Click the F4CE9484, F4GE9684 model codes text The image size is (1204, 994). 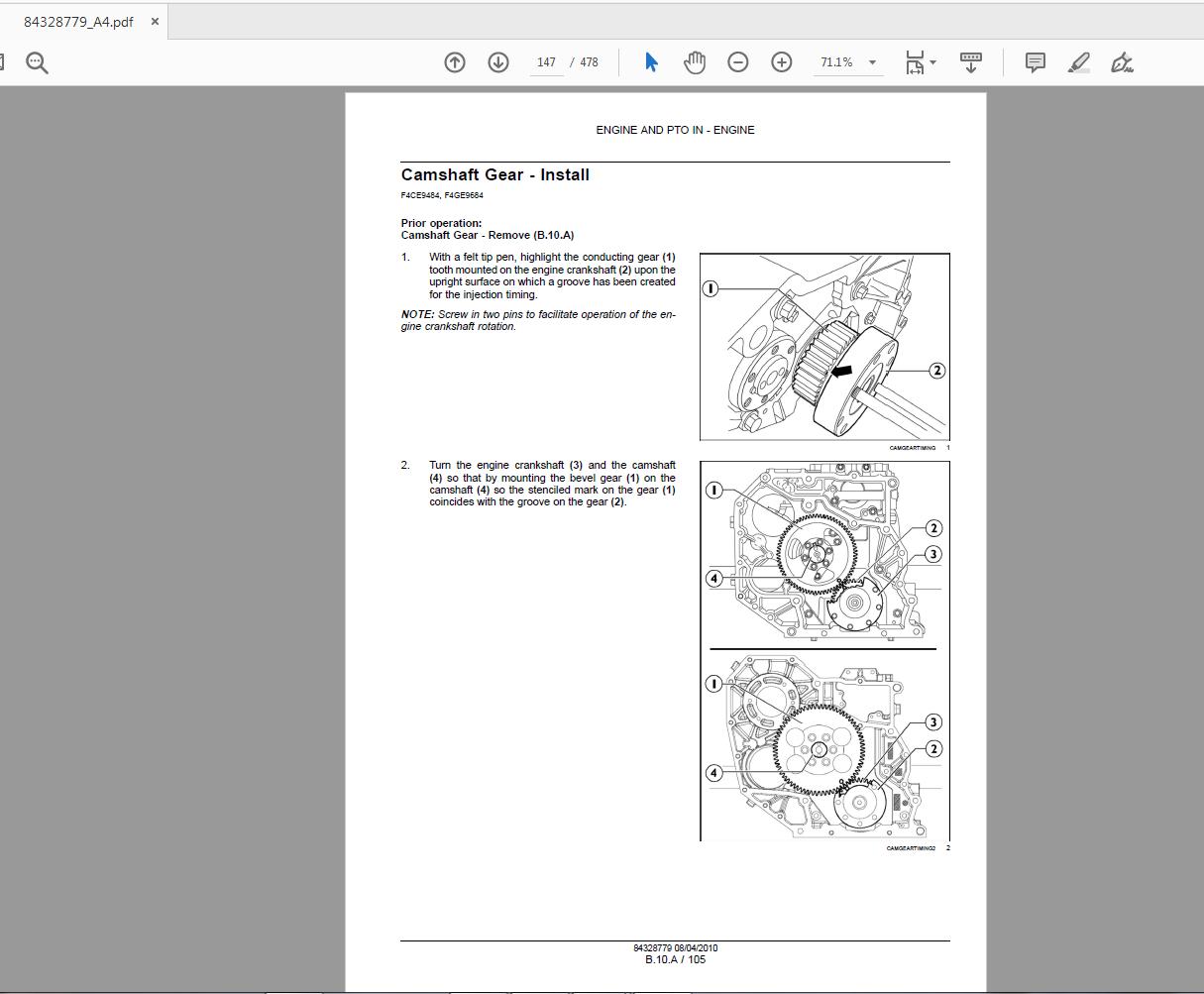pyautogui.click(x=442, y=195)
